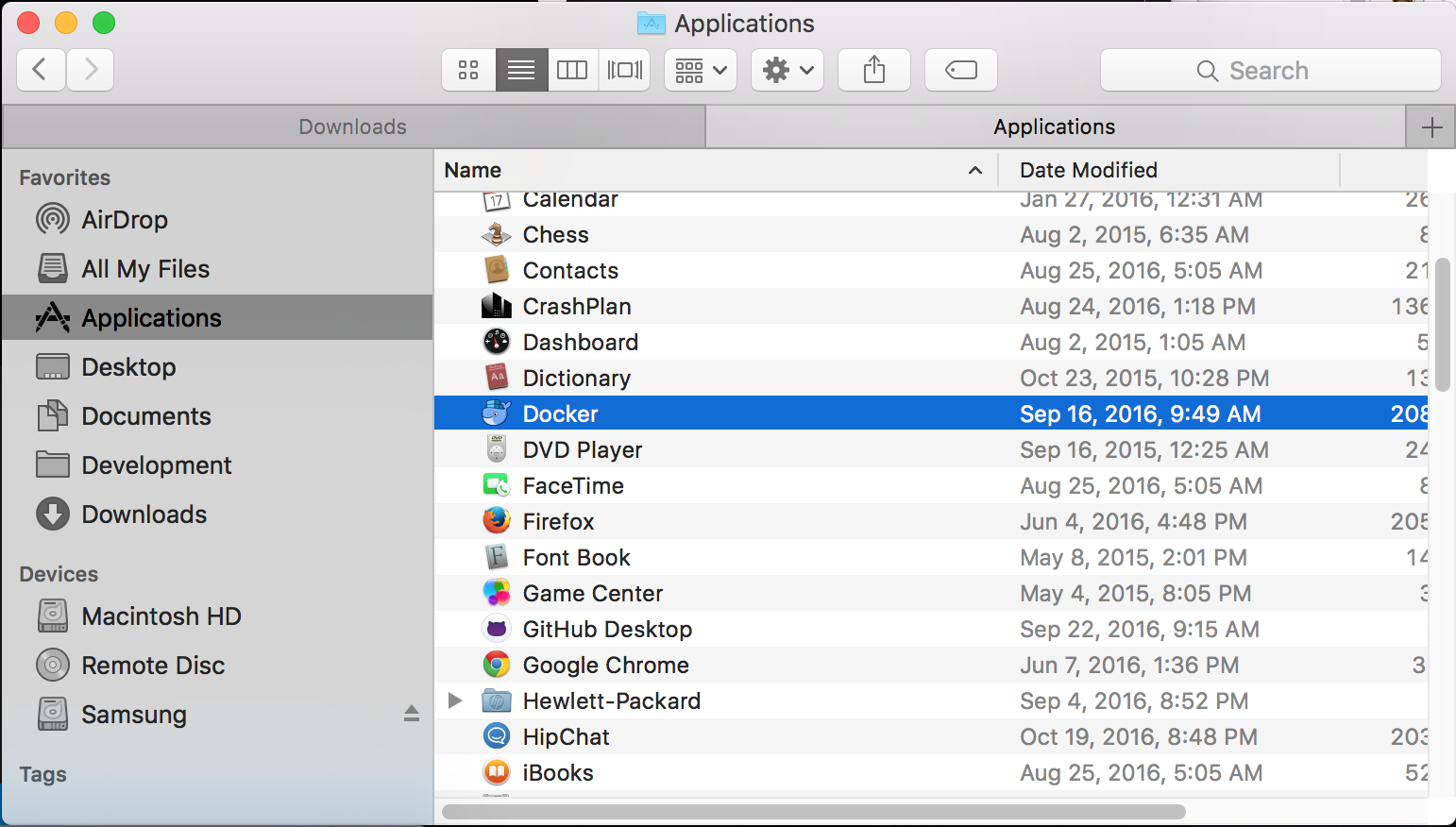Viewport: 1456px width, 827px height.
Task: Open the Action gear dropdown menu
Action: (x=787, y=70)
